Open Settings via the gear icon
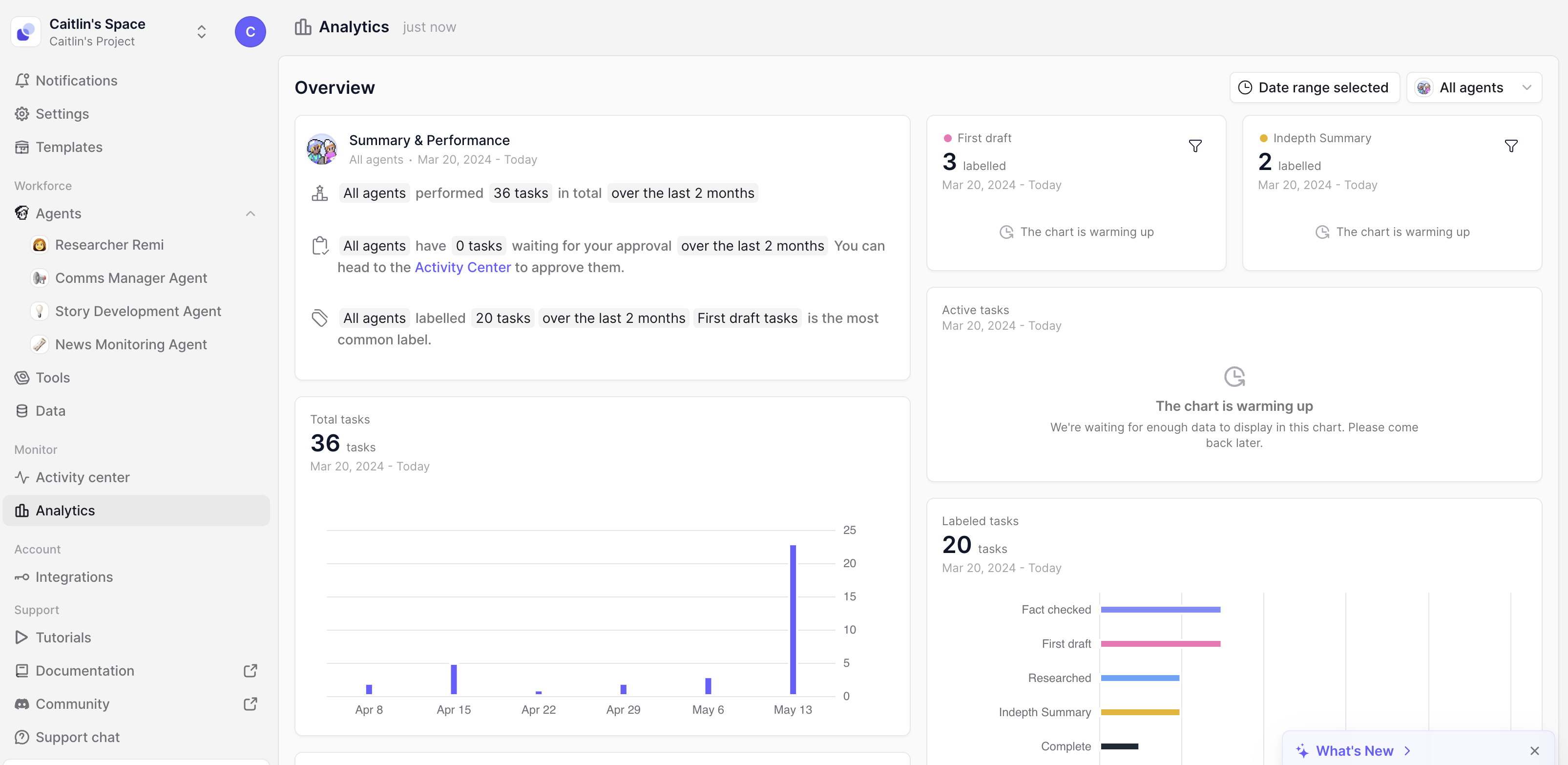 click(22, 114)
